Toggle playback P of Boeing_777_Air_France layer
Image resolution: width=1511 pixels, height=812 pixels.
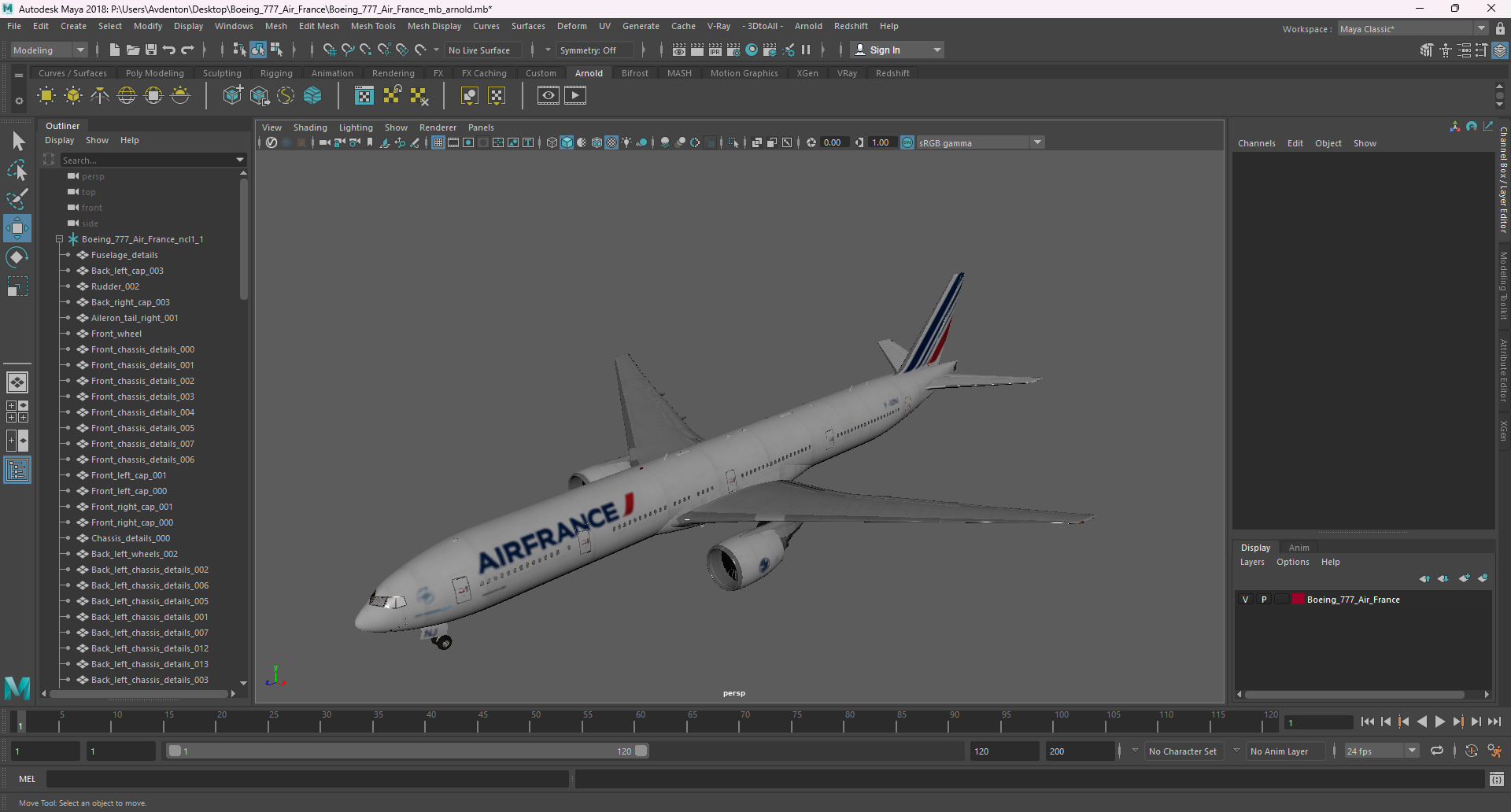tap(1264, 600)
